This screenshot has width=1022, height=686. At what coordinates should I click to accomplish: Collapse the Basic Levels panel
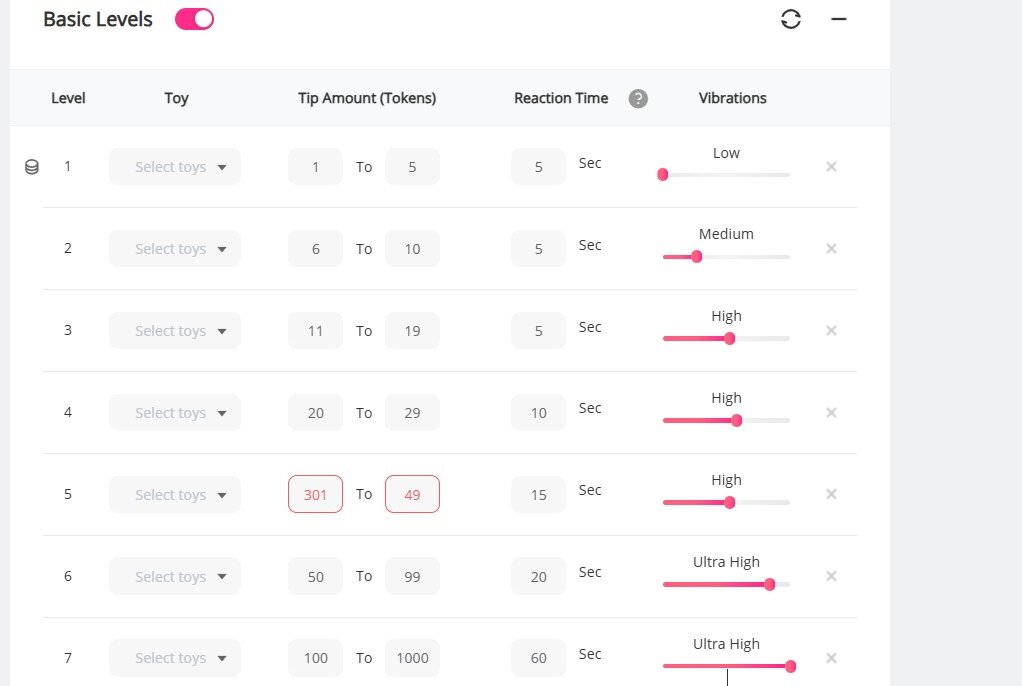click(x=839, y=19)
